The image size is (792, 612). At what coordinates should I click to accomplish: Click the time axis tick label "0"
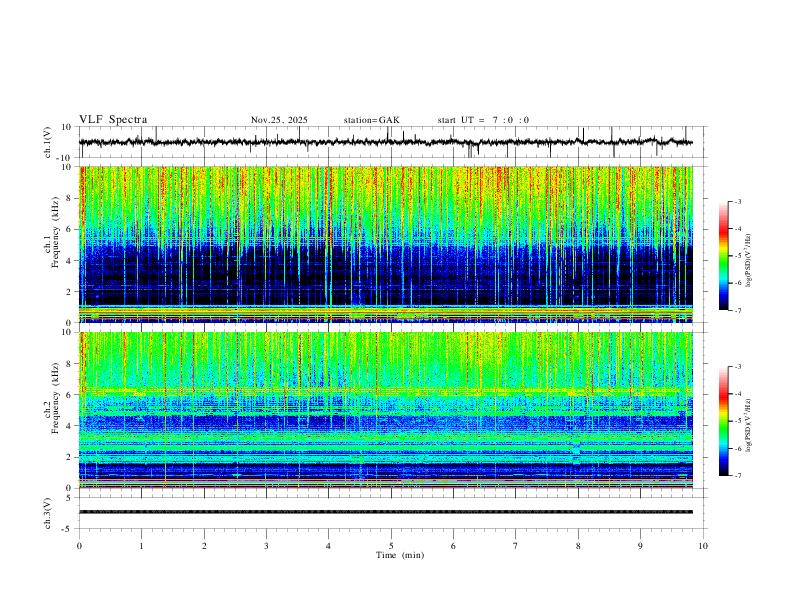coord(79,546)
